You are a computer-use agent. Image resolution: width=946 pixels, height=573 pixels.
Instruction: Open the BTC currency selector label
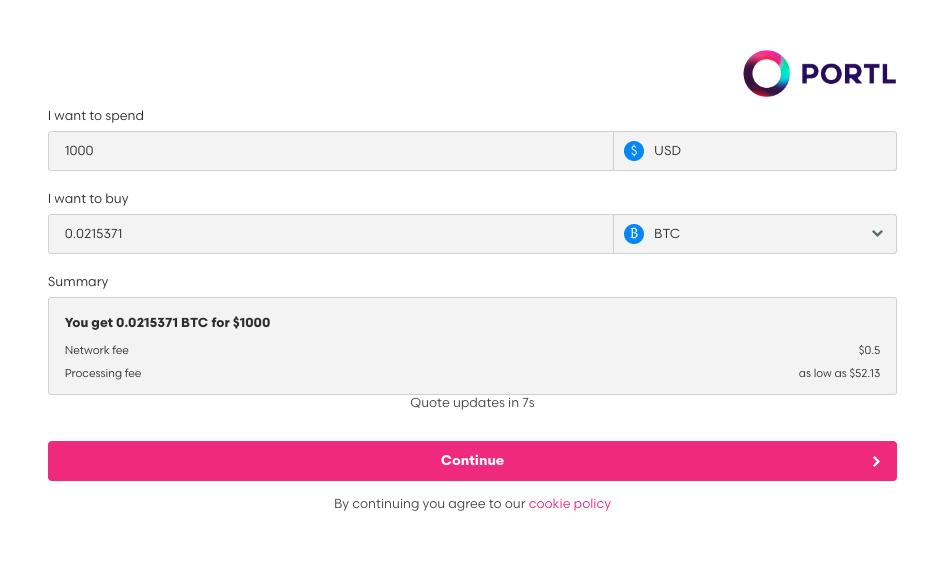pyautogui.click(x=667, y=234)
